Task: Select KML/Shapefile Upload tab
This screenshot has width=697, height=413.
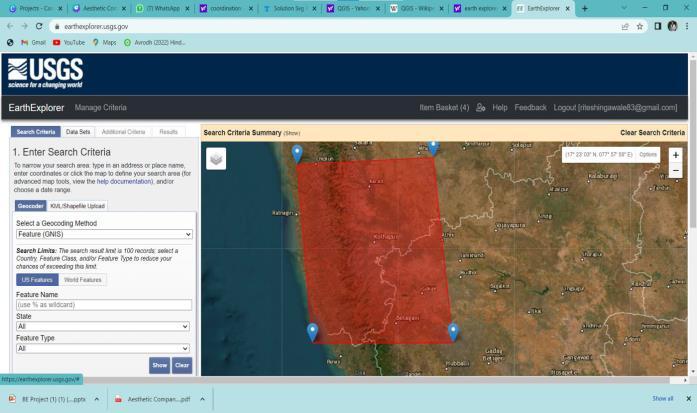Action: (x=77, y=206)
